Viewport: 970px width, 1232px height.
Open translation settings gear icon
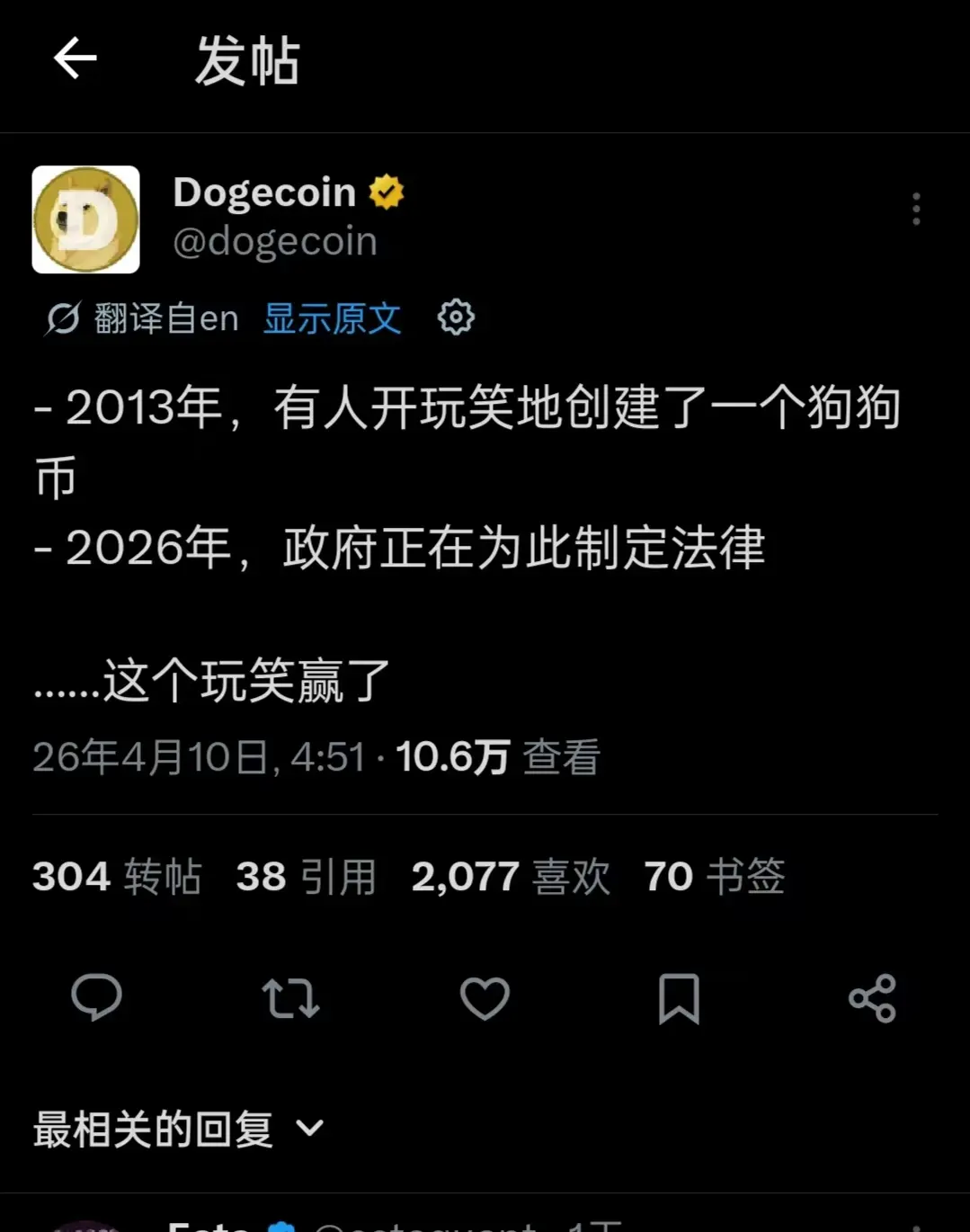pyautogui.click(x=456, y=317)
